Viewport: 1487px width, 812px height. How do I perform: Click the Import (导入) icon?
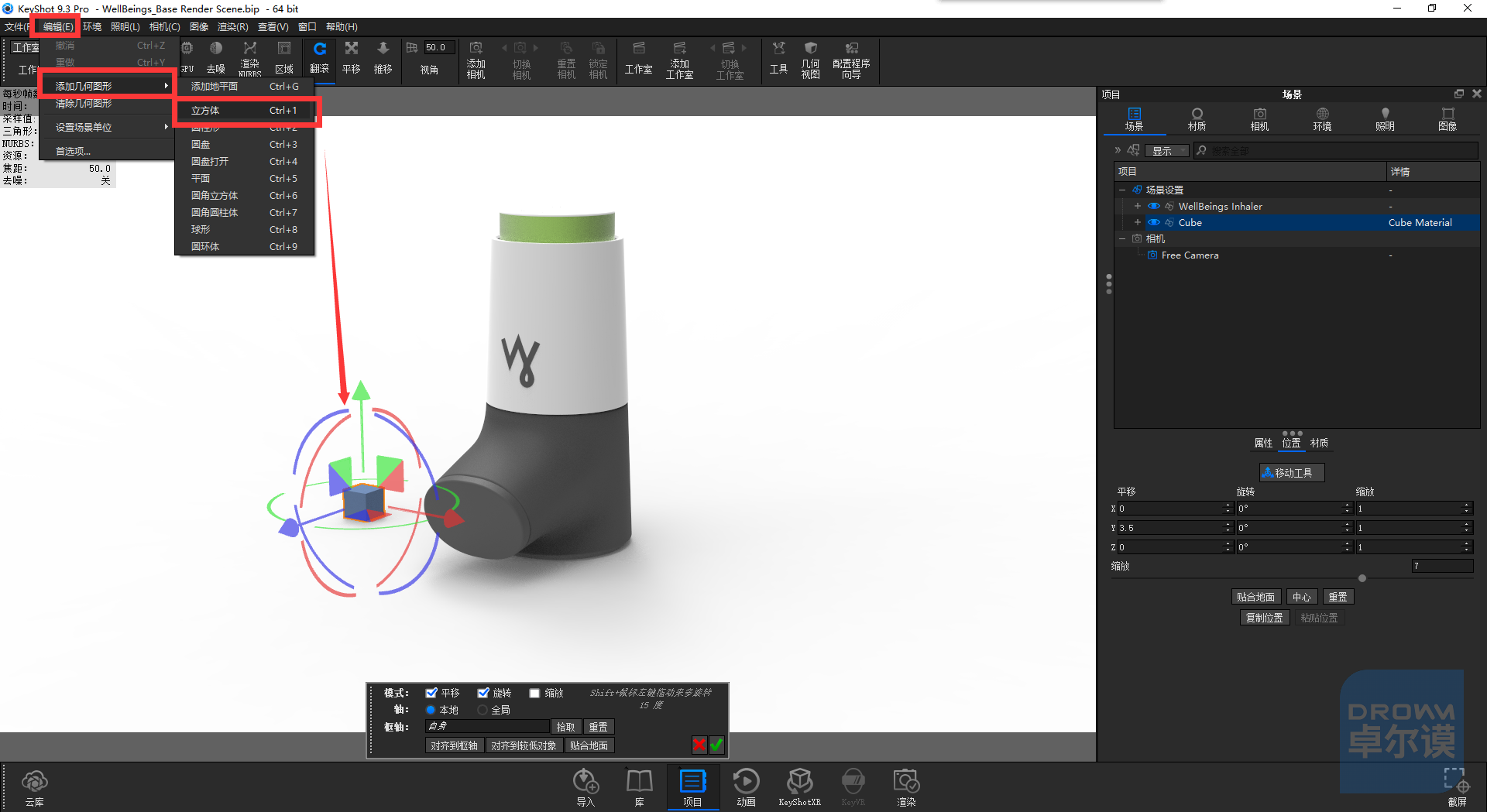(x=586, y=788)
